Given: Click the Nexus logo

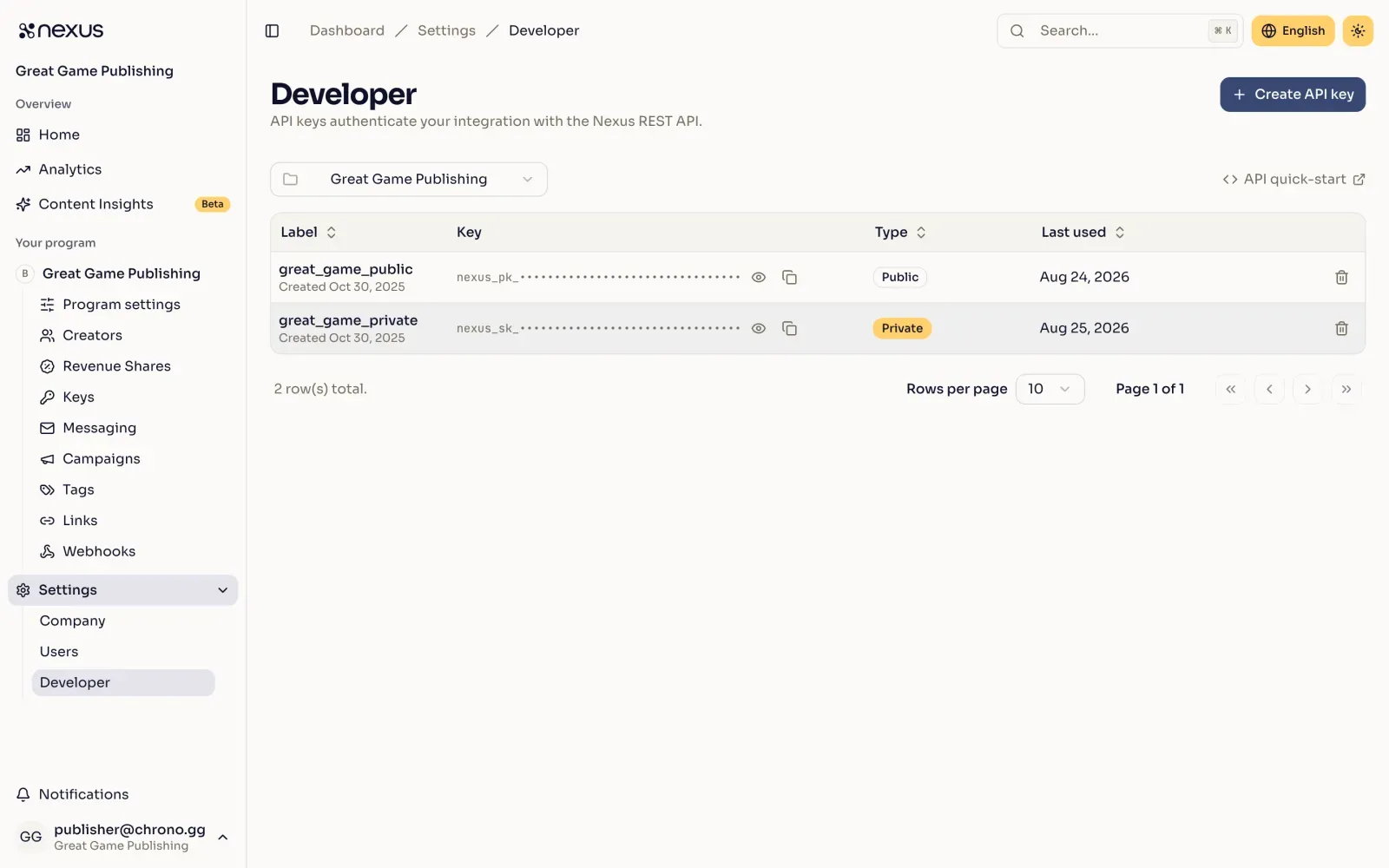Looking at the screenshot, I should 61,30.
